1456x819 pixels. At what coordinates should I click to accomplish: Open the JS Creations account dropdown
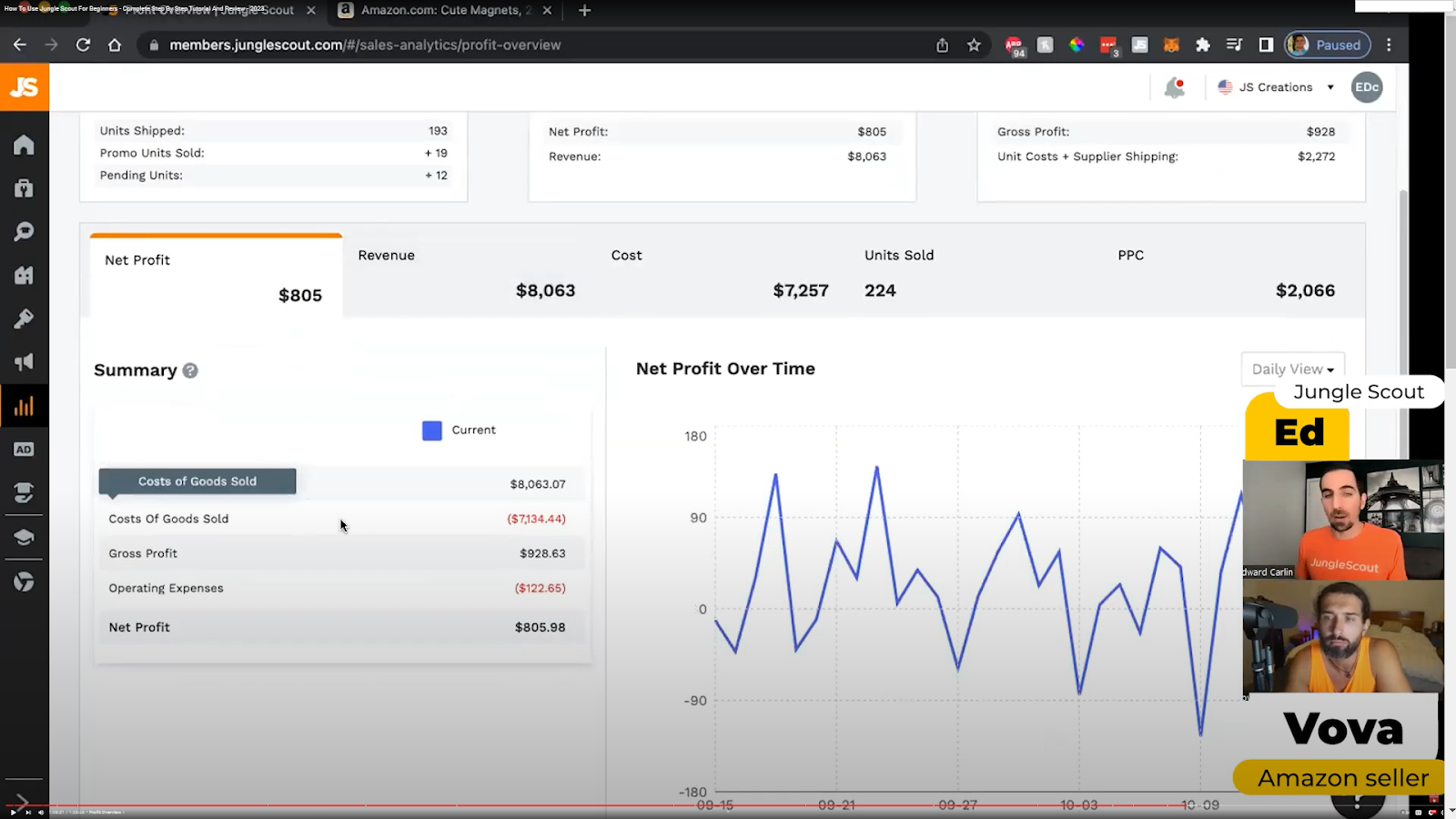coord(1276,87)
